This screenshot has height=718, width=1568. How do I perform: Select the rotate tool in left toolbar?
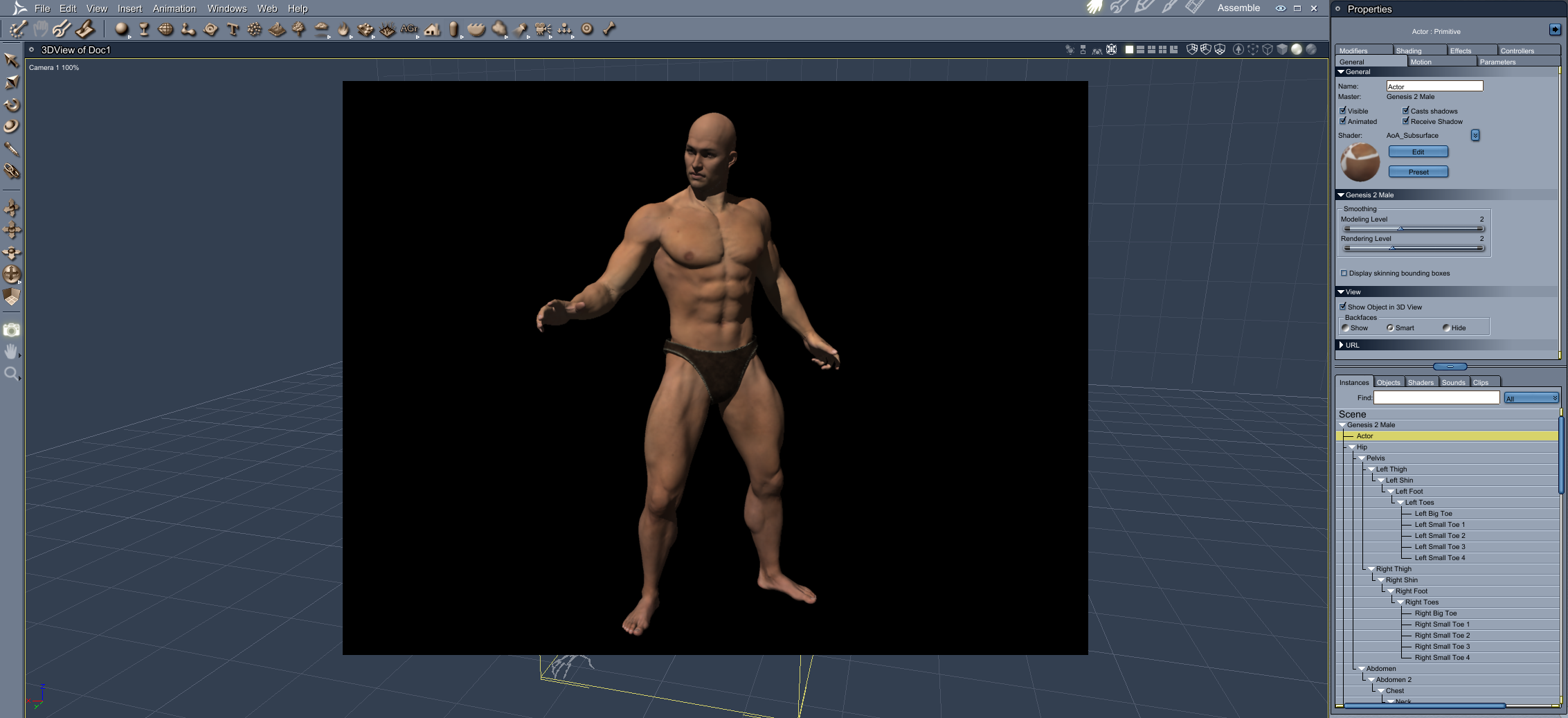point(11,105)
